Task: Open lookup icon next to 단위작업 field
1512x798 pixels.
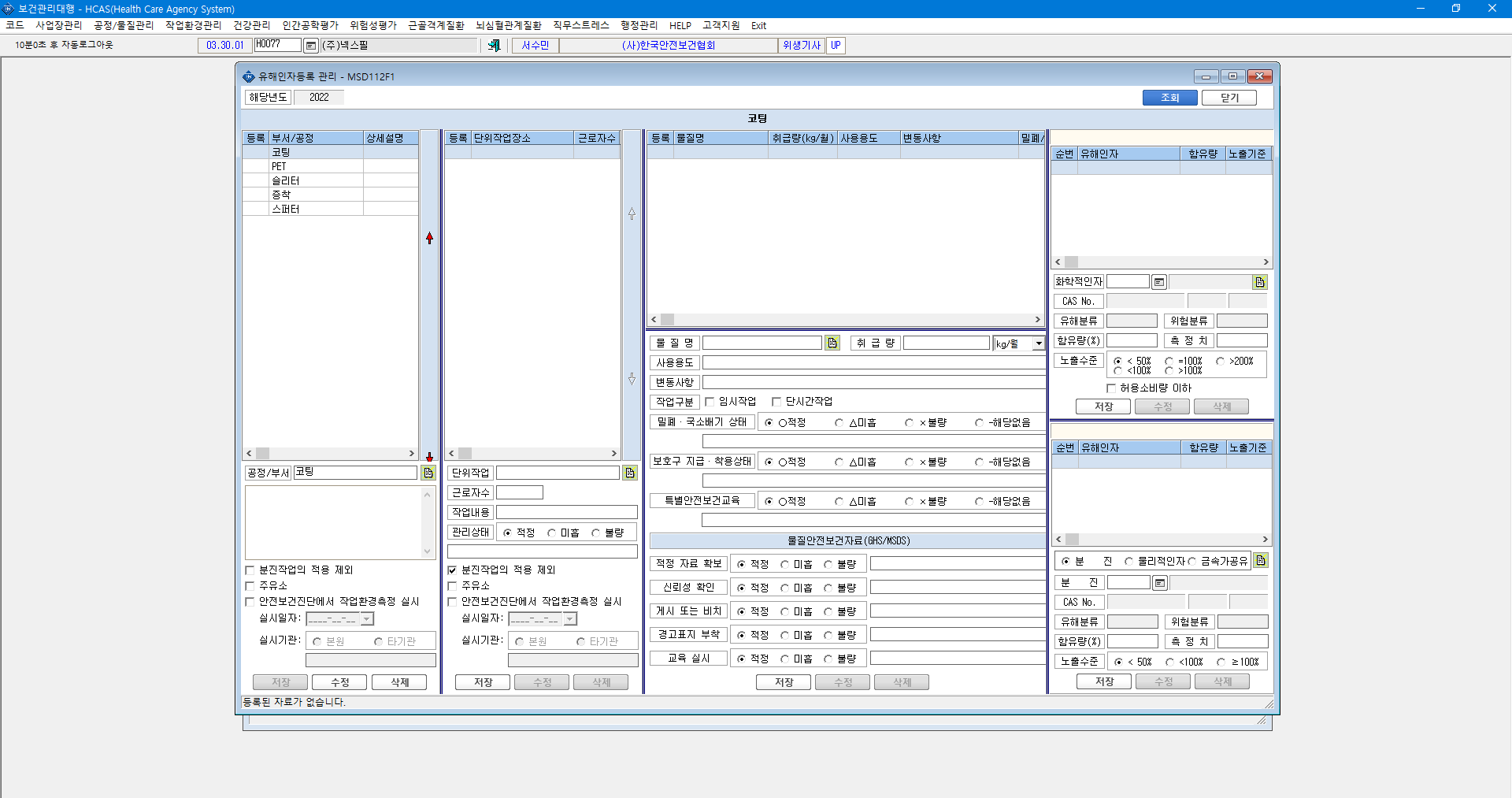Action: [630, 473]
